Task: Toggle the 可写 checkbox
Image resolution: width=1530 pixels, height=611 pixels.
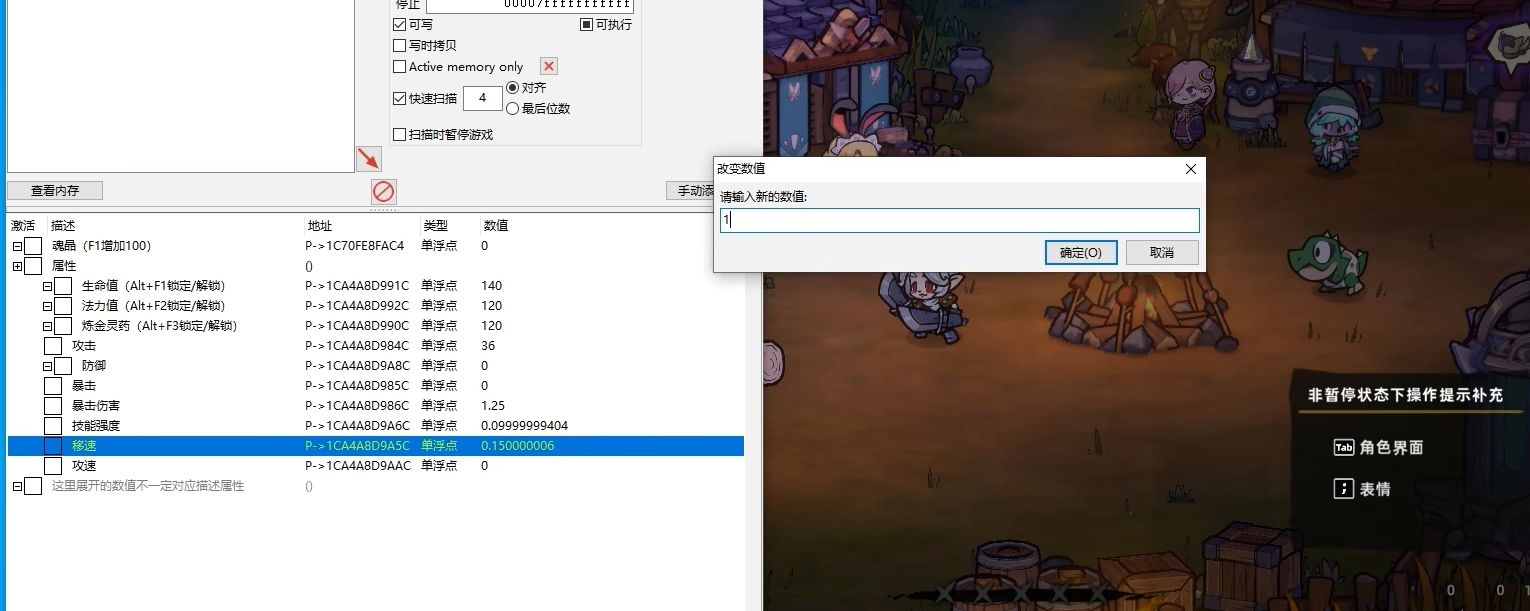Action: point(400,24)
